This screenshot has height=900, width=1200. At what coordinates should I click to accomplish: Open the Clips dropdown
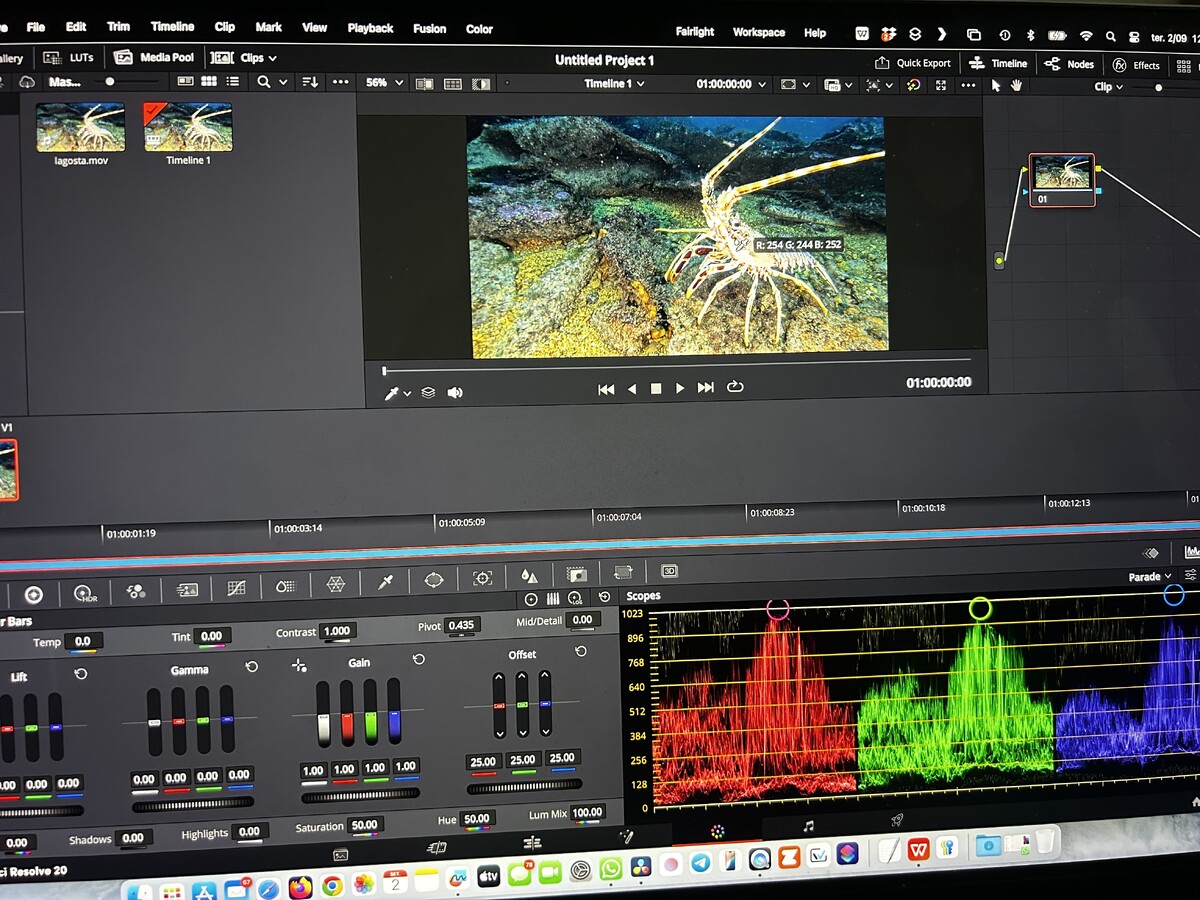(x=246, y=58)
